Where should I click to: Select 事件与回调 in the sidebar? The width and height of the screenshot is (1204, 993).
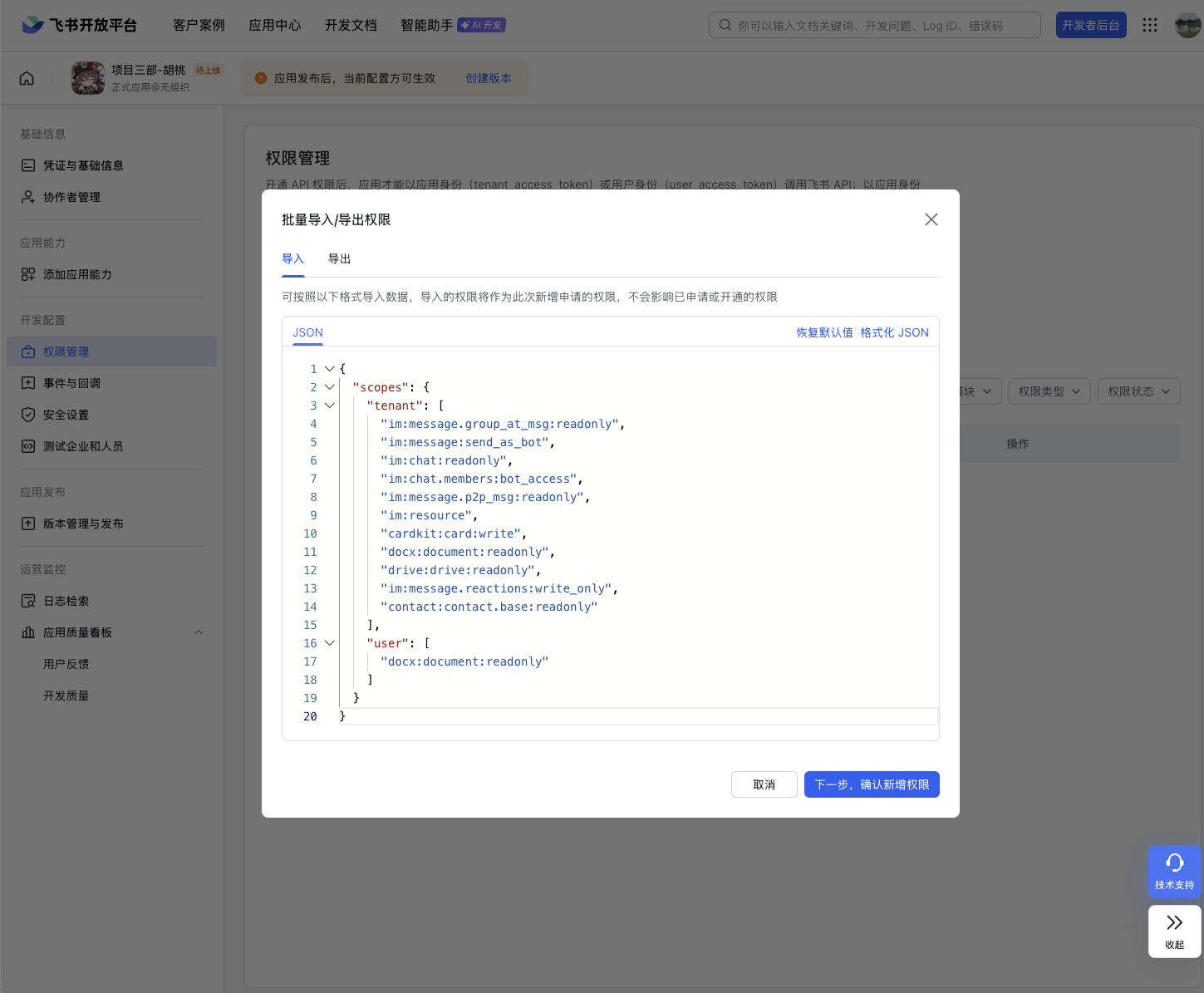71,383
